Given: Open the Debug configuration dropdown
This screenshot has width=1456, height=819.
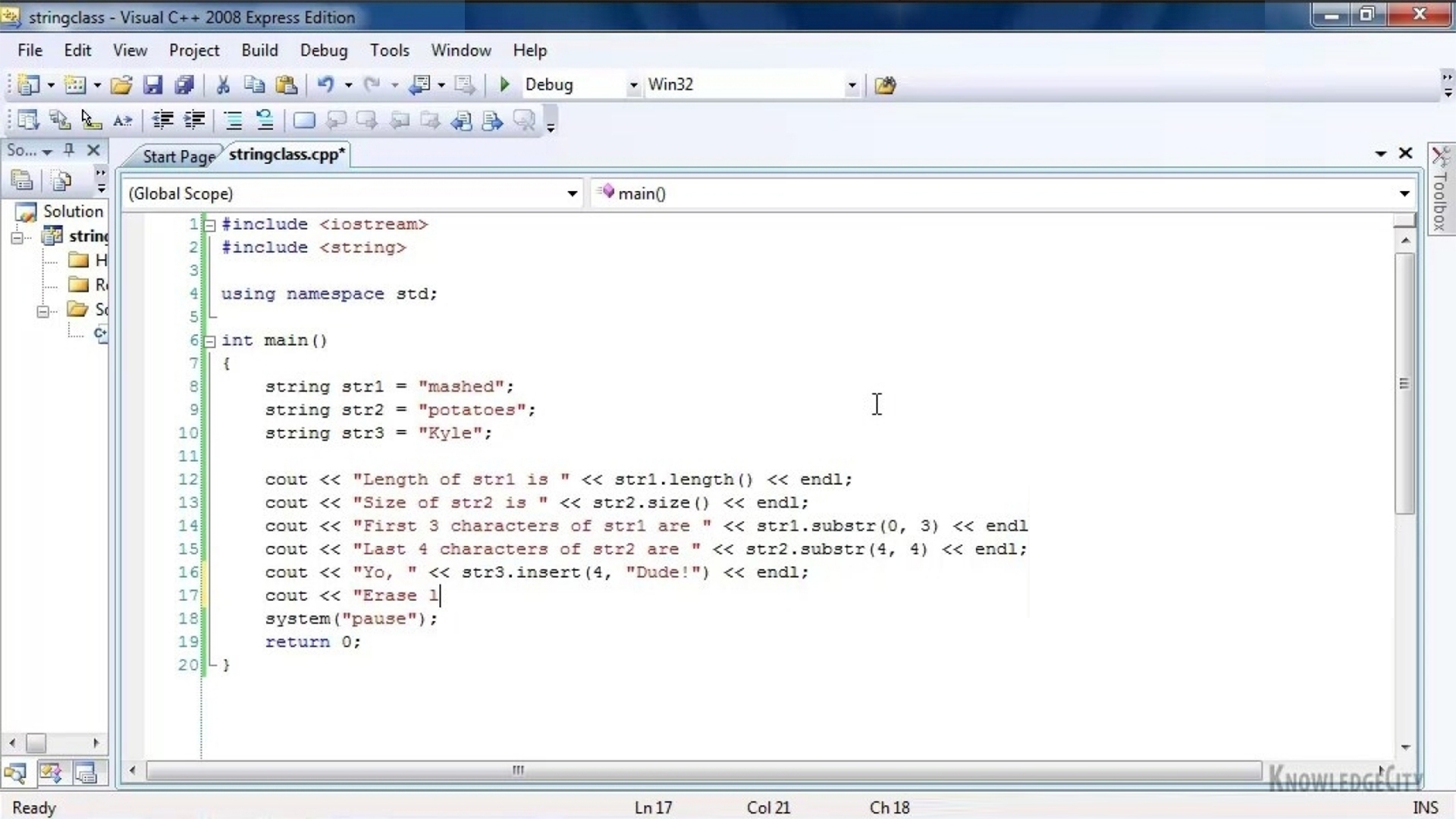Looking at the screenshot, I should pyautogui.click(x=633, y=85).
